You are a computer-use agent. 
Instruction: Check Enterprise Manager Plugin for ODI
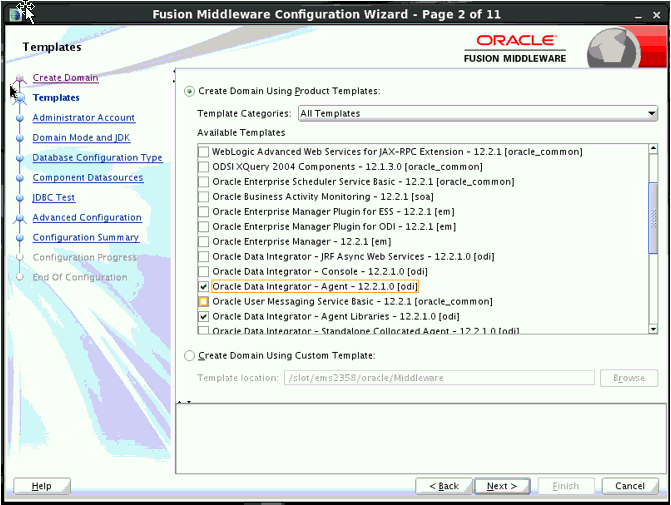204,226
